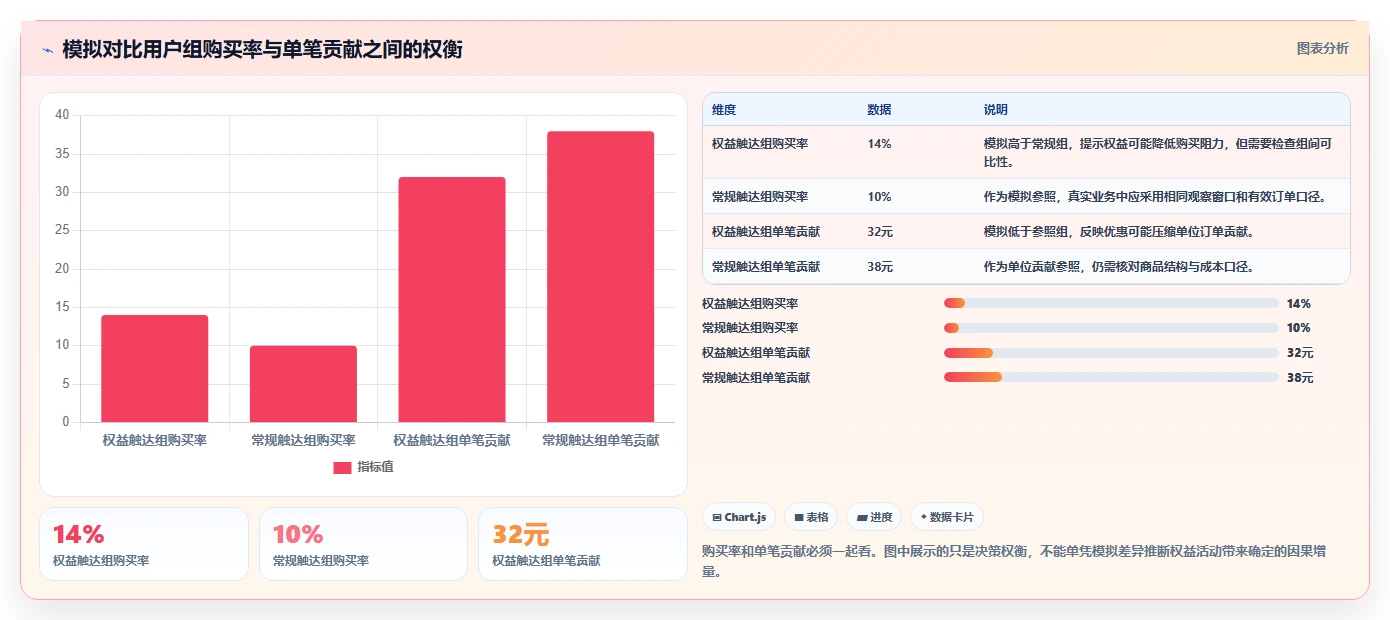The height and width of the screenshot is (620, 1390).
Task: Click the 38元 progress value label
Action: [x=1300, y=378]
